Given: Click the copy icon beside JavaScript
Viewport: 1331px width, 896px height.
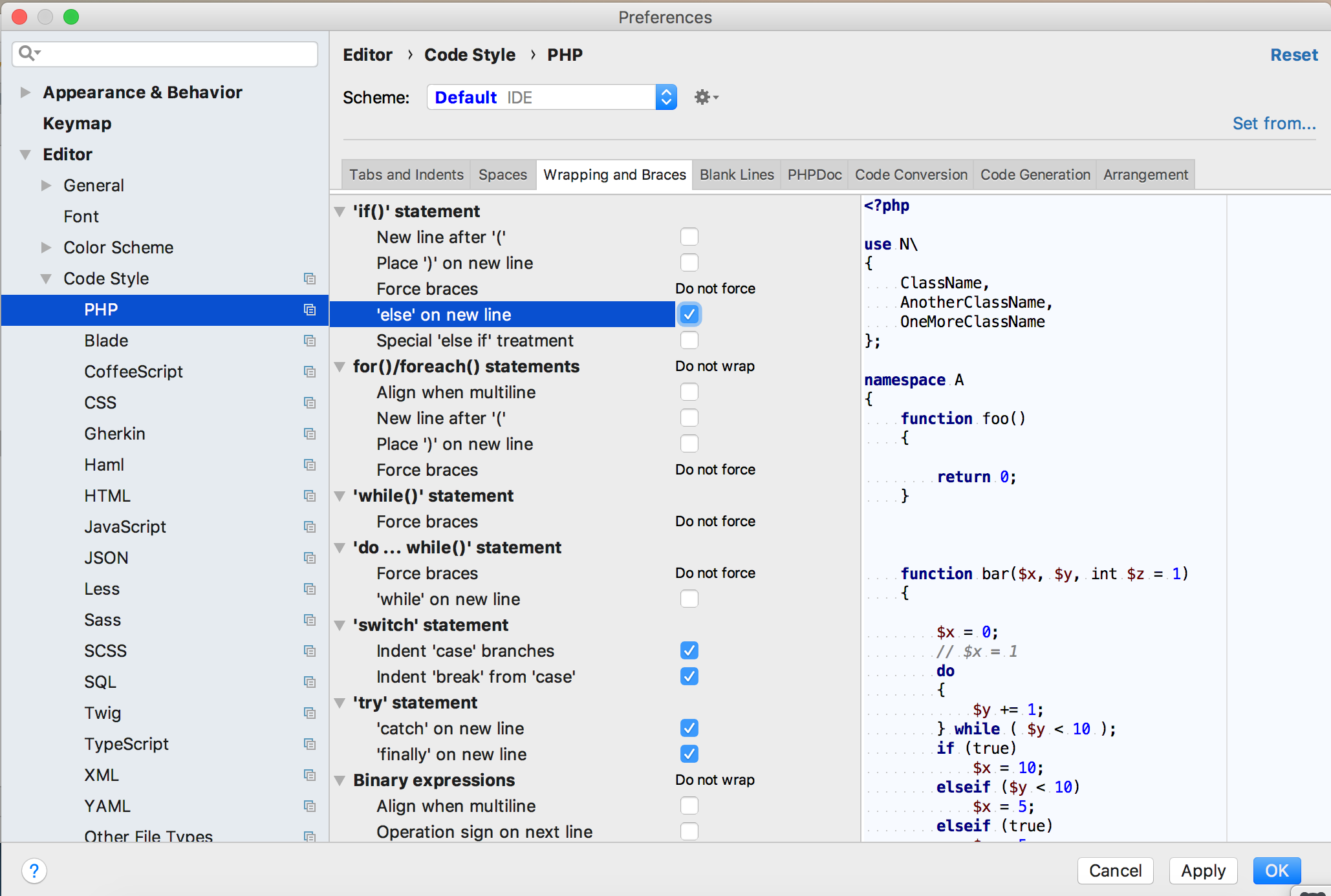Looking at the screenshot, I should (x=310, y=527).
